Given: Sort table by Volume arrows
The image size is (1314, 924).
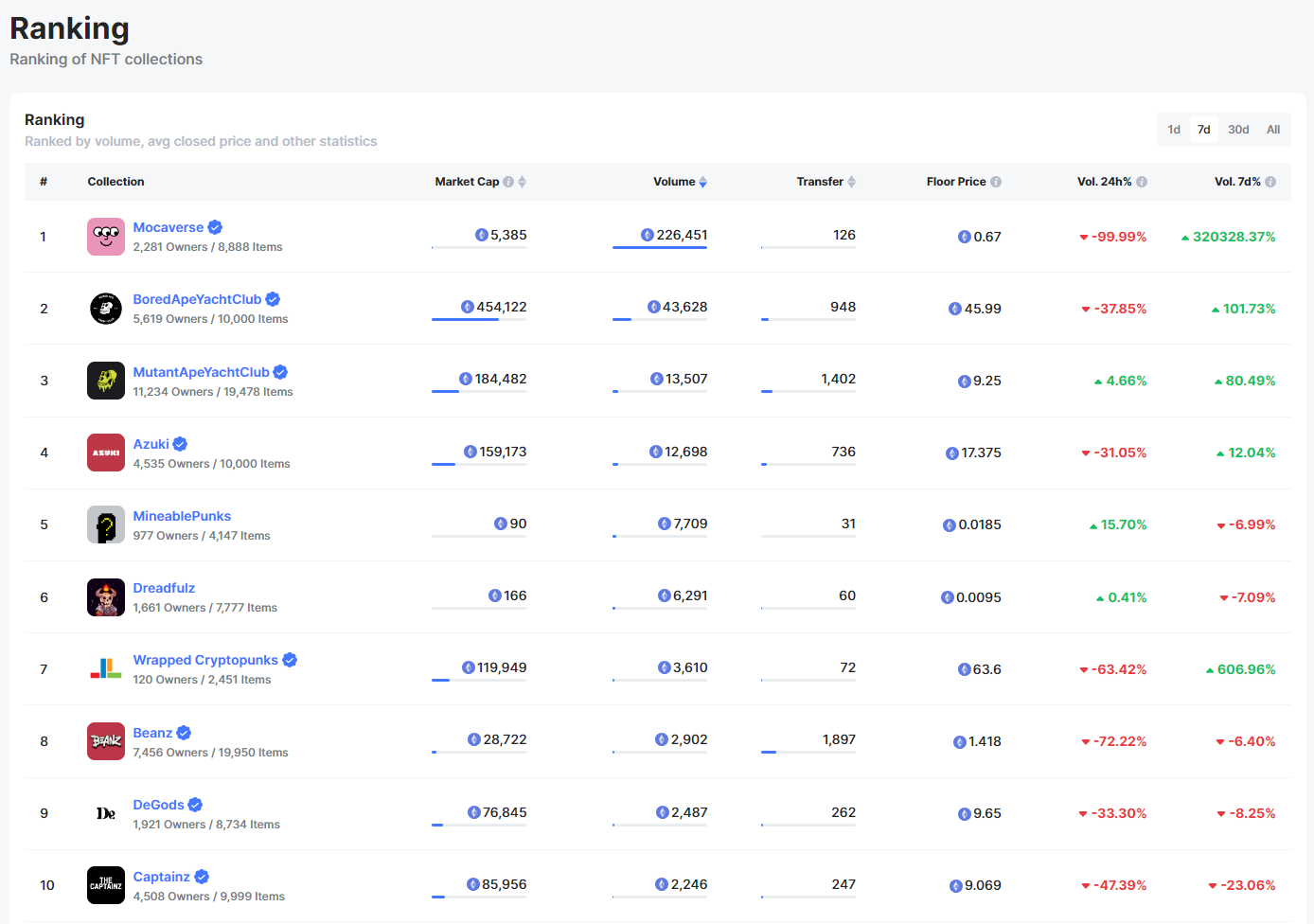Looking at the screenshot, I should coord(703,182).
